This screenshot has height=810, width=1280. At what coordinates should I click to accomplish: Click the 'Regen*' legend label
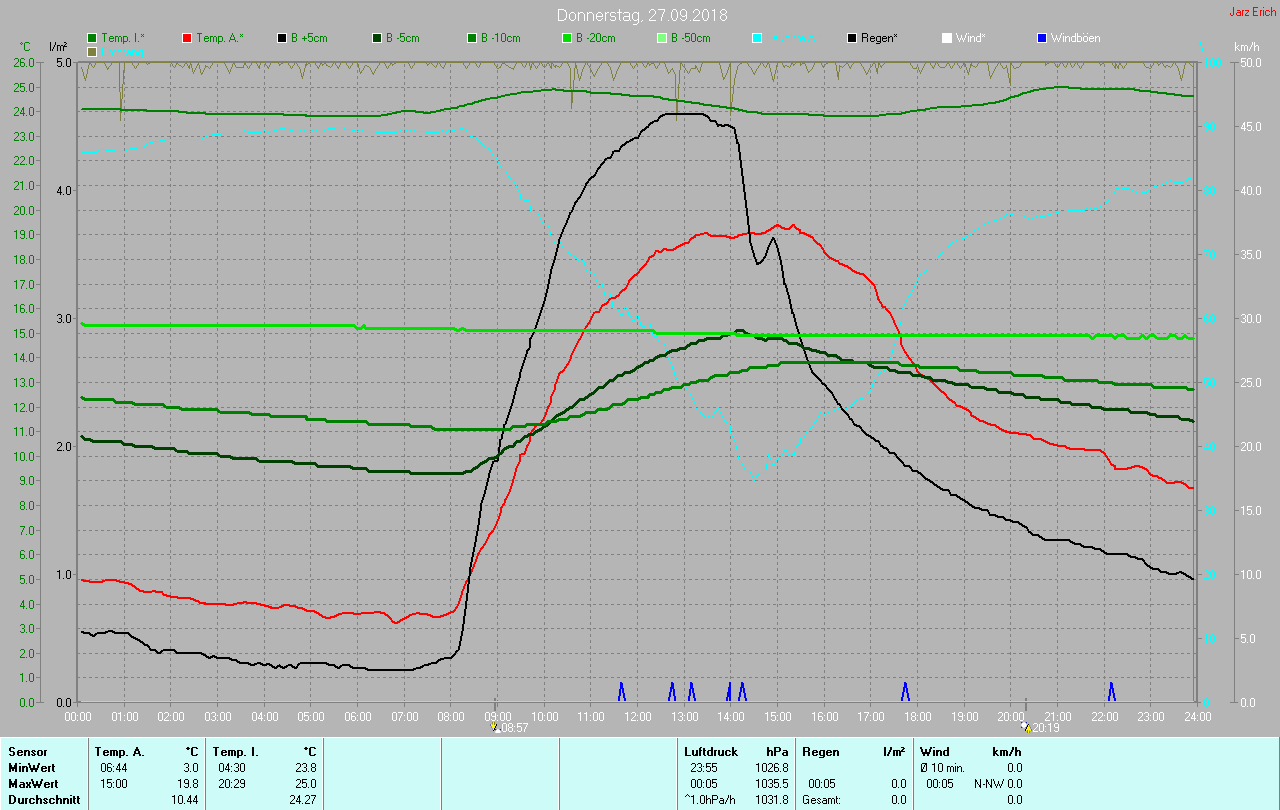click(880, 38)
